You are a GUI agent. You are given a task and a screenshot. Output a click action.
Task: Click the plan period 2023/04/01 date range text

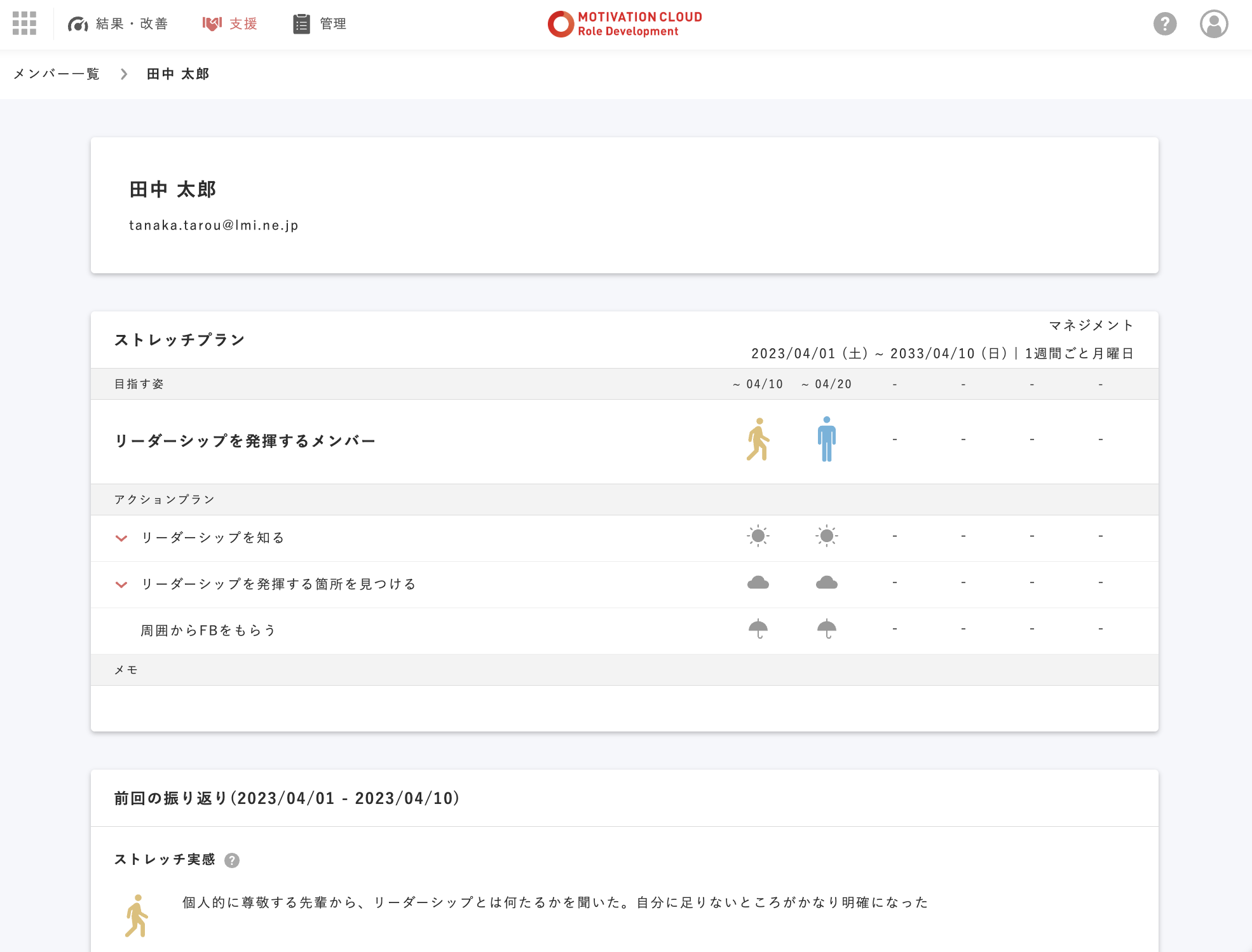click(x=942, y=353)
